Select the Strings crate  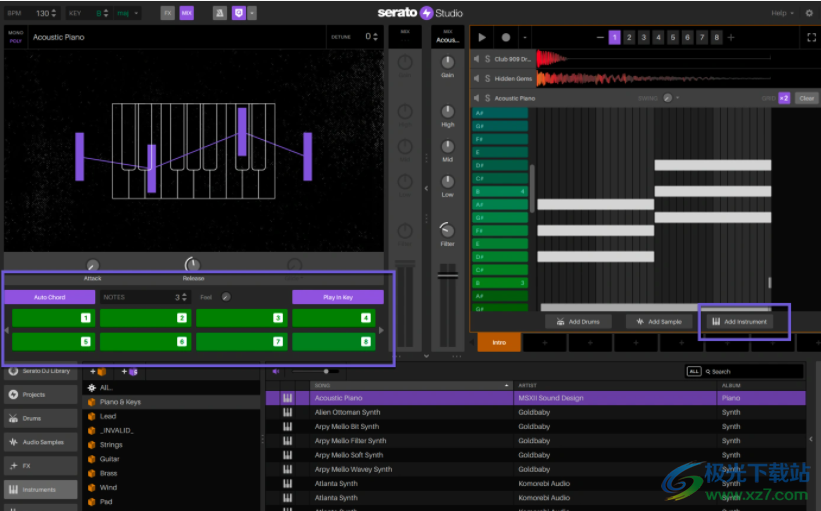[x=172, y=445]
